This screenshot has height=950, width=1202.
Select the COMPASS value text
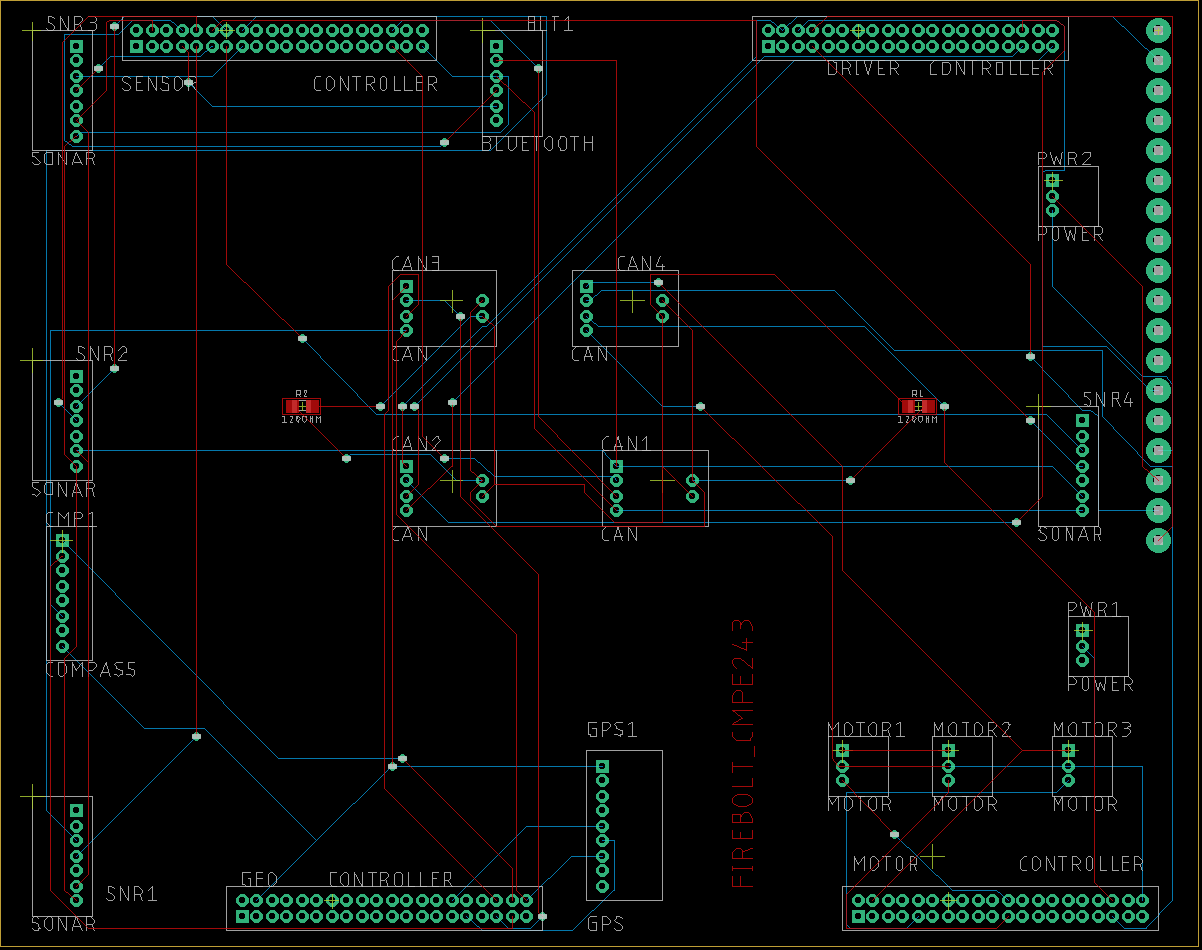tap(91, 669)
